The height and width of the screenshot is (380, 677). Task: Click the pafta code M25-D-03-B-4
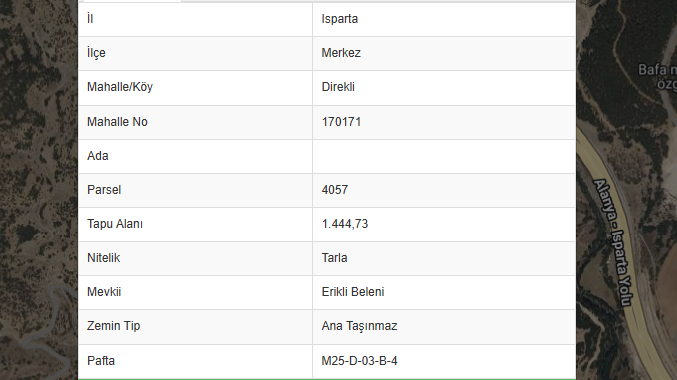click(x=359, y=361)
